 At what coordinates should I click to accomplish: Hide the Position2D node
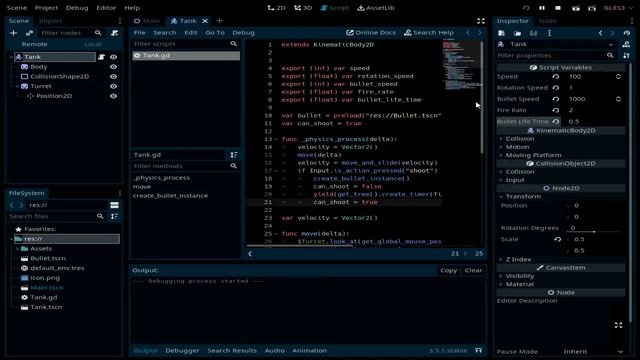(113, 96)
